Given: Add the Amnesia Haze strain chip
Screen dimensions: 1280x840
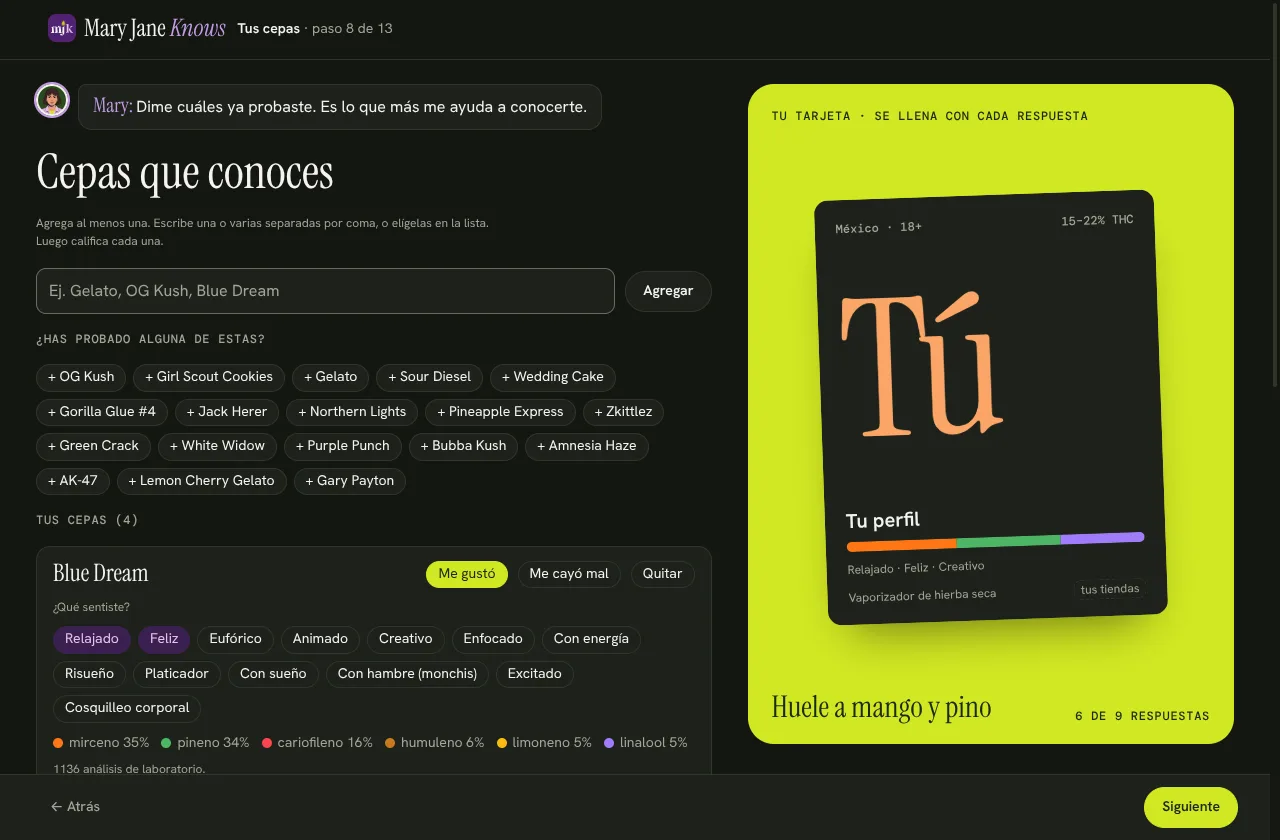Looking at the screenshot, I should pyautogui.click(x=587, y=446).
